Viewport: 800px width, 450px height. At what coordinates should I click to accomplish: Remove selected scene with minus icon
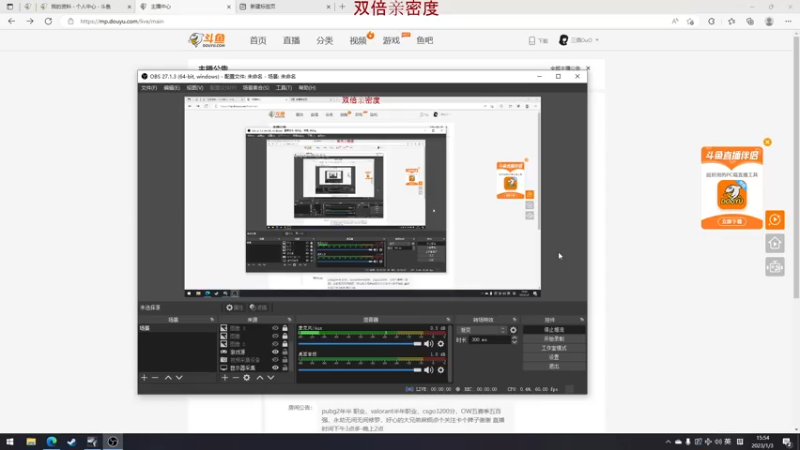tap(155, 378)
